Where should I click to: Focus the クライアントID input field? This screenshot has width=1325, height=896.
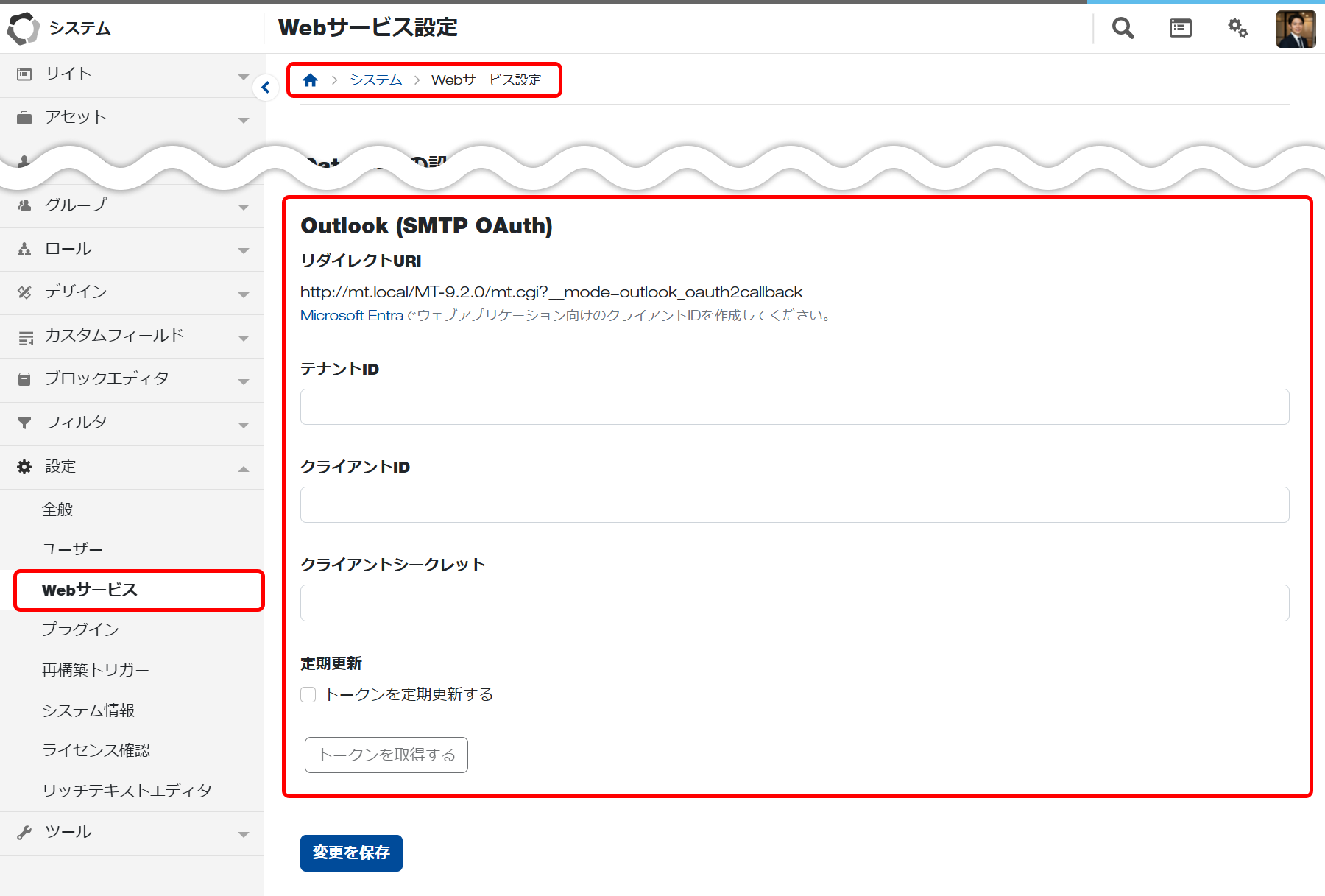click(x=795, y=504)
